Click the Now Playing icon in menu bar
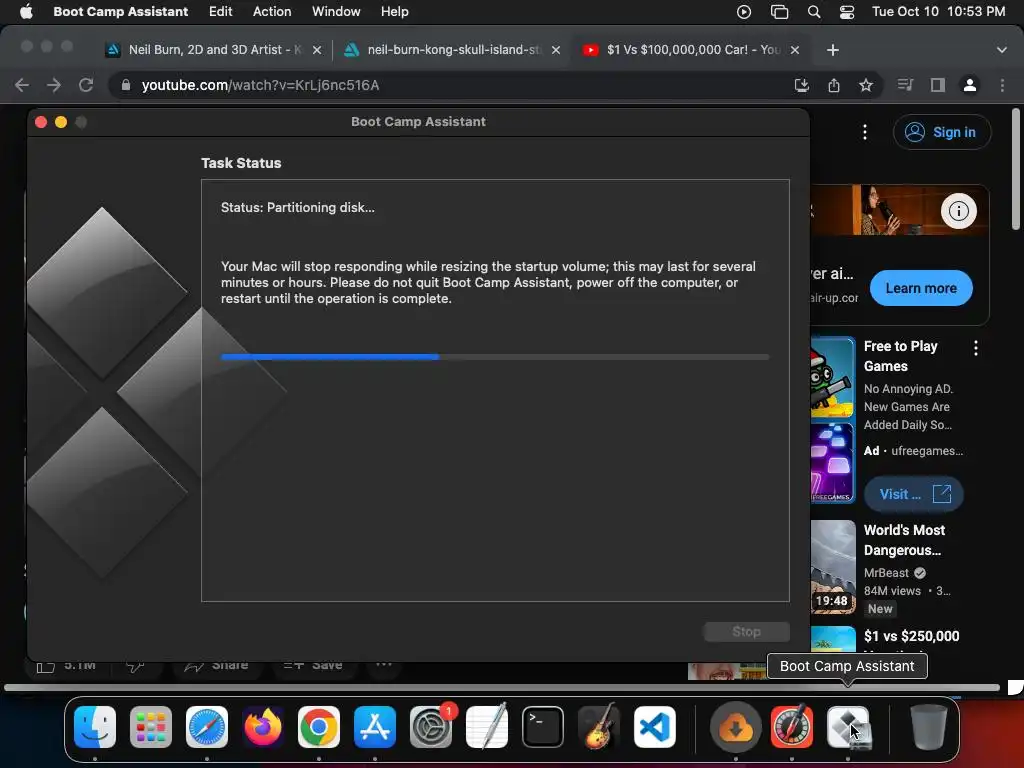Viewport: 1024px width, 768px height. pos(743,12)
